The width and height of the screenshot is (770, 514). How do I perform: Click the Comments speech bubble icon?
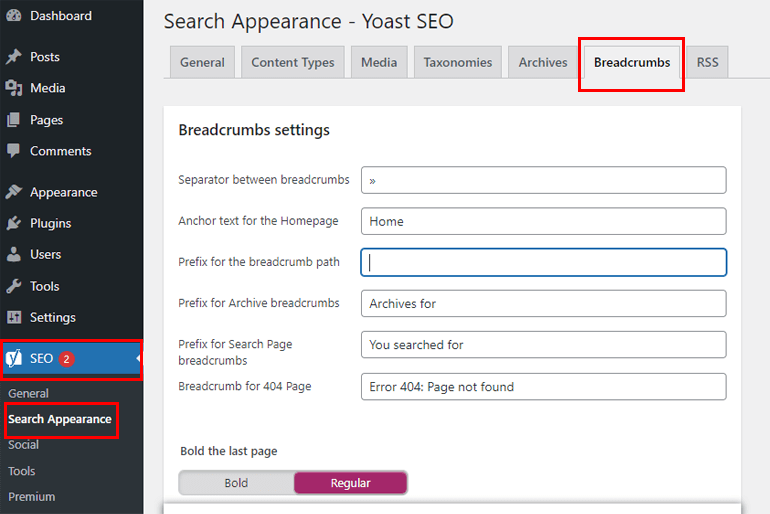pyautogui.click(x=14, y=151)
